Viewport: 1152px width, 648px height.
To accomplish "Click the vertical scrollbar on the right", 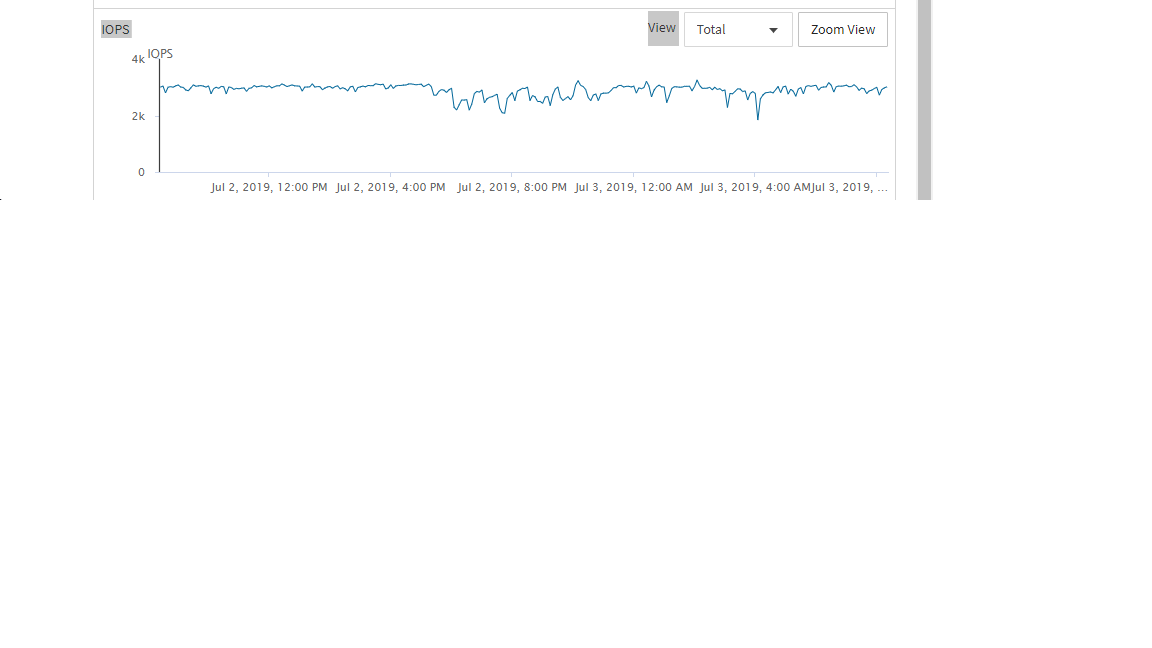I will tap(924, 100).
